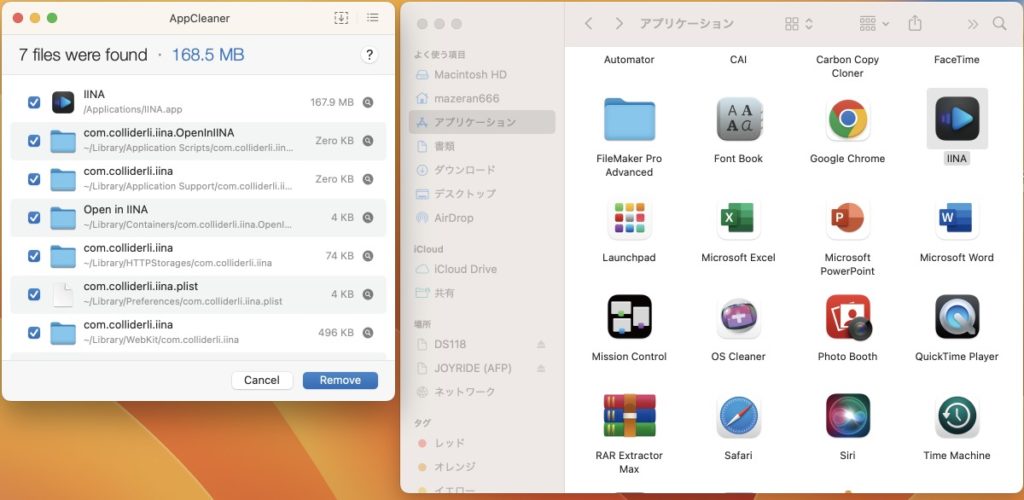Screen dimensions: 1024x500
Task: Expand the Finder toolbar overflow chevrons
Action: tap(973, 24)
